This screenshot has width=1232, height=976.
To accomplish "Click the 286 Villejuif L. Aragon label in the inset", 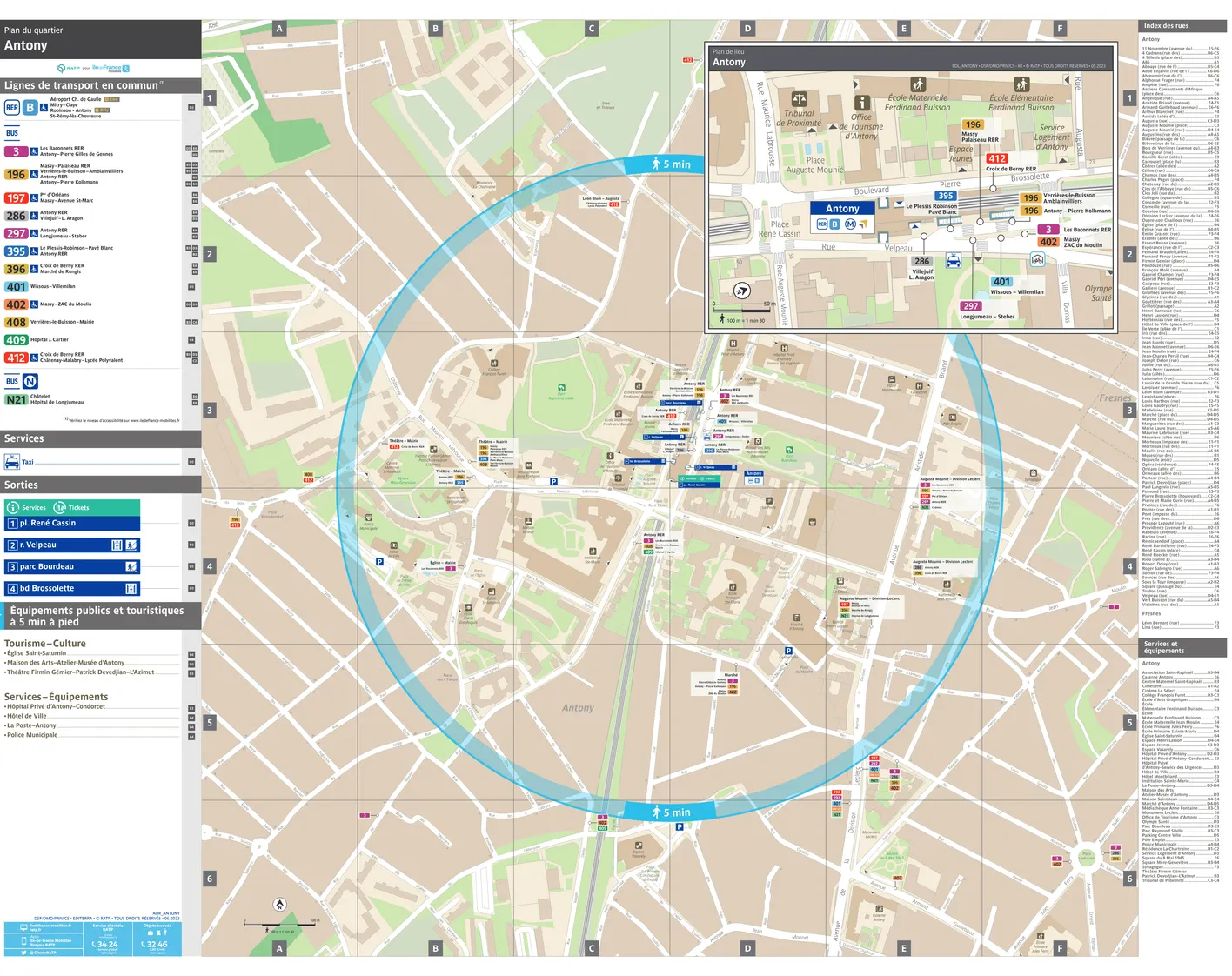I will pyautogui.click(x=922, y=268).
